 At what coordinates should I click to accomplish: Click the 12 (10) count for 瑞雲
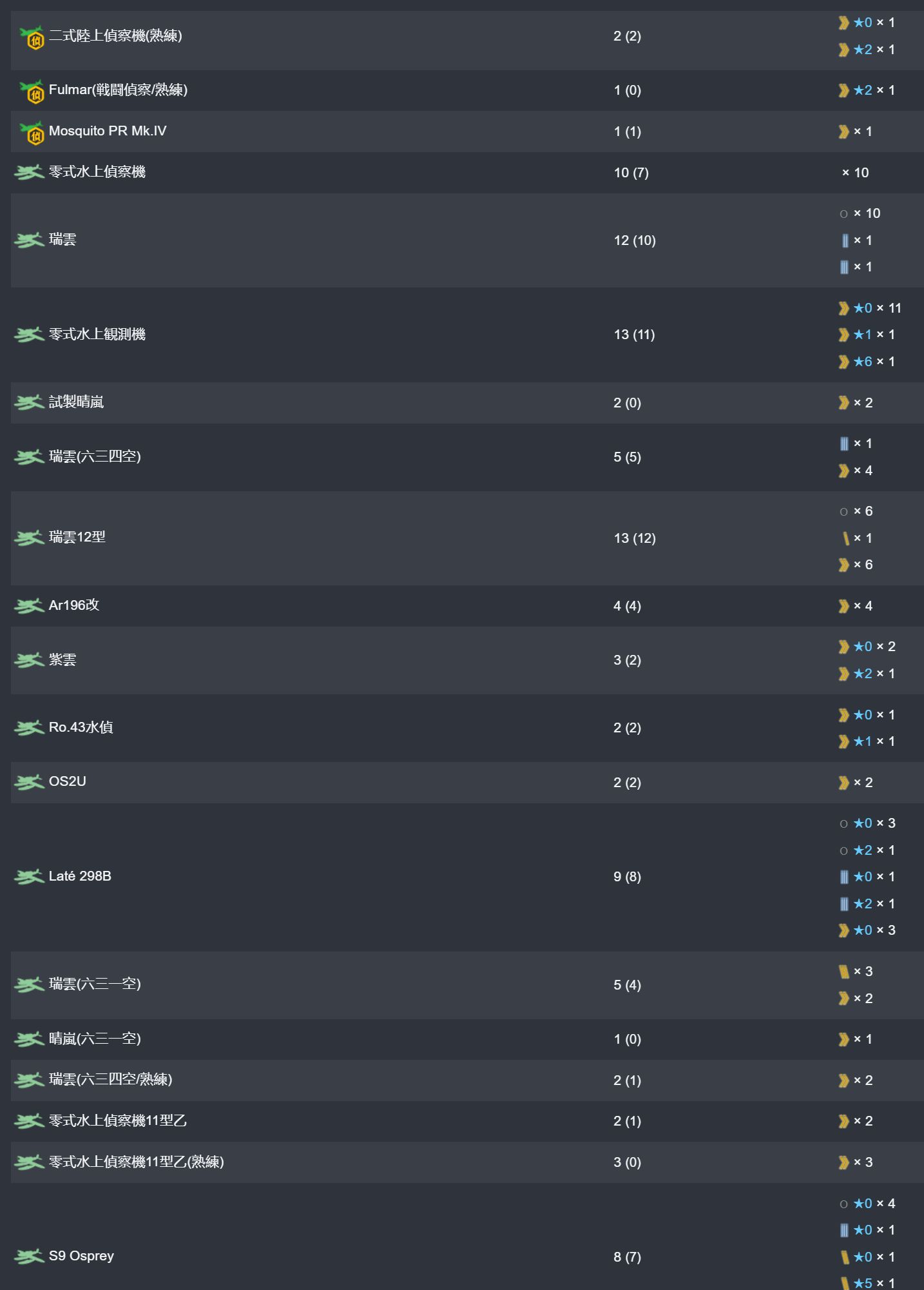coord(634,240)
